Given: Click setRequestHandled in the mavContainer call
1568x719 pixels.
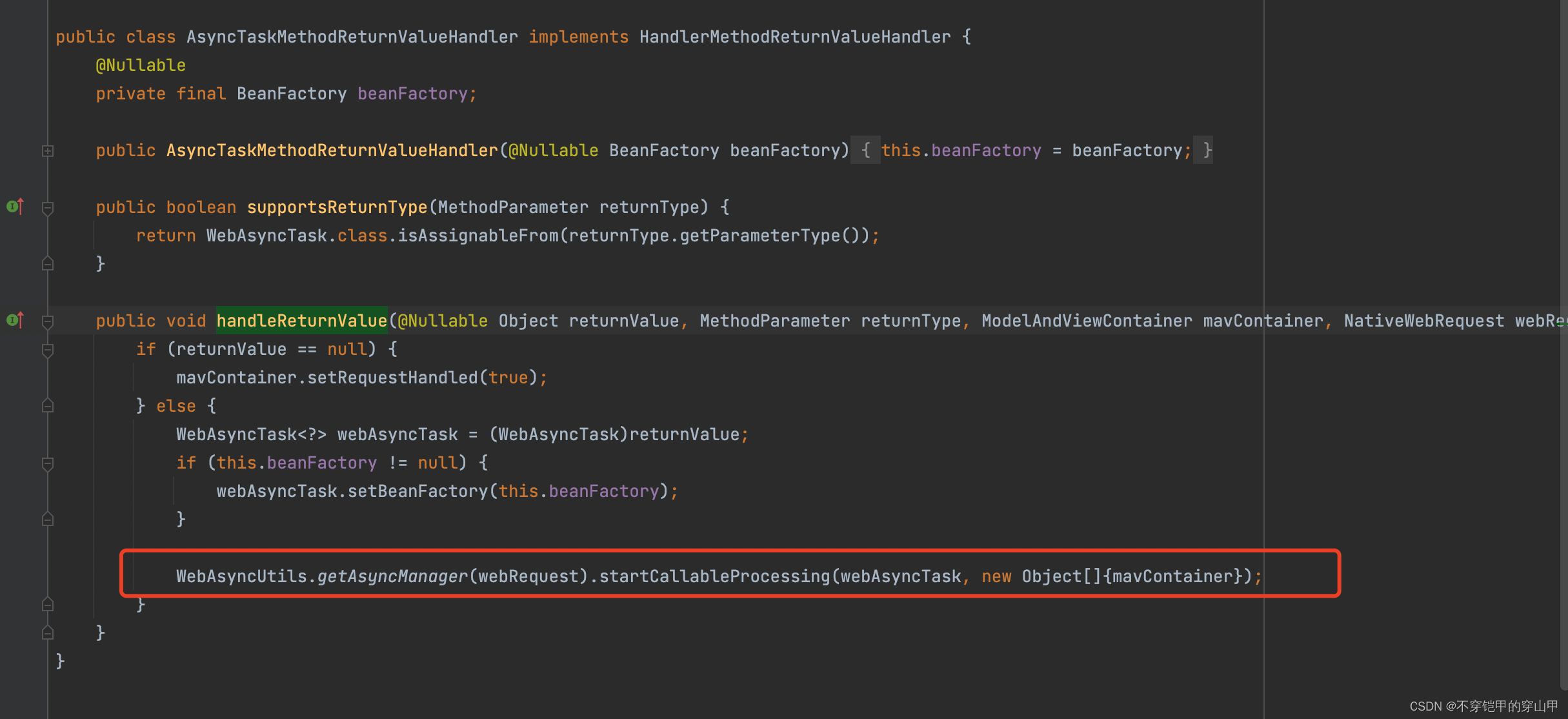Looking at the screenshot, I should [392, 378].
